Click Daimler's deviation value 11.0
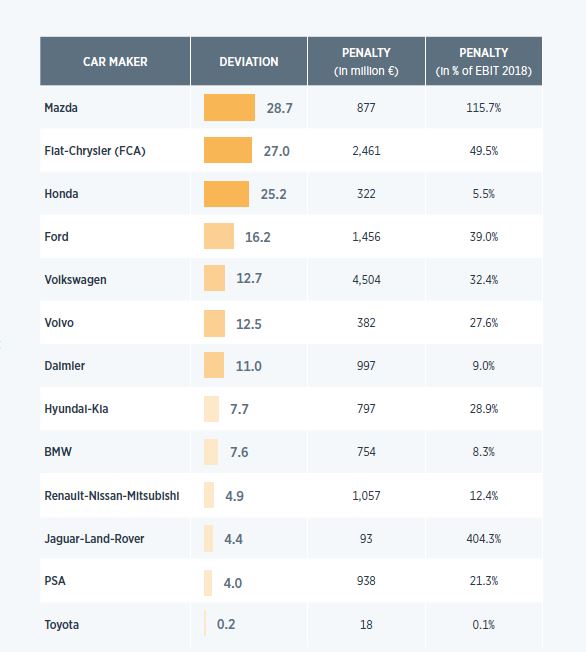This screenshot has height=652, width=586. [x=248, y=366]
